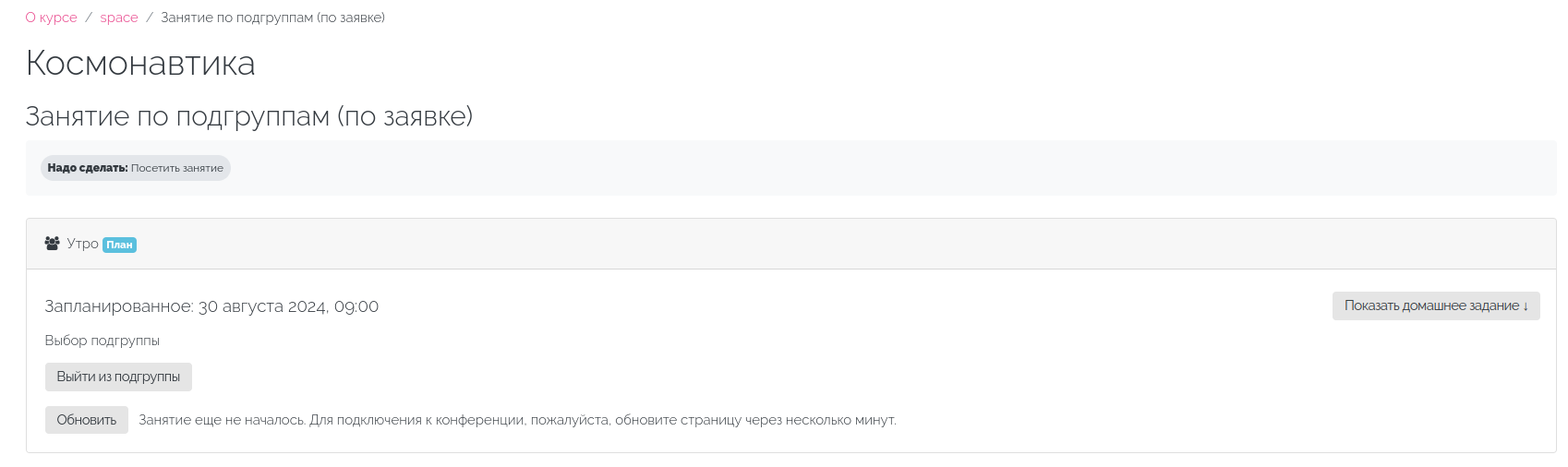
Task: Open the 'О курсе' breadcrumb link
Action: point(51,18)
